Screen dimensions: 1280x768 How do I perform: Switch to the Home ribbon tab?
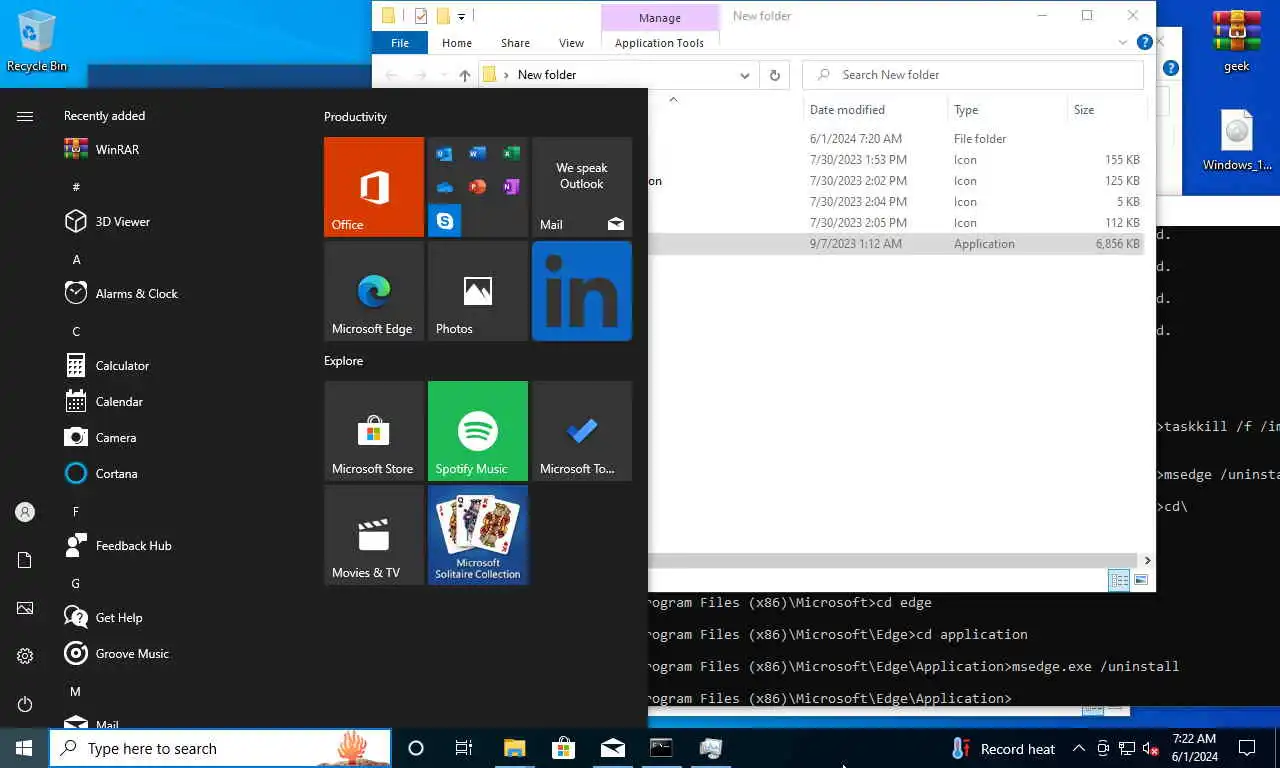click(x=457, y=43)
